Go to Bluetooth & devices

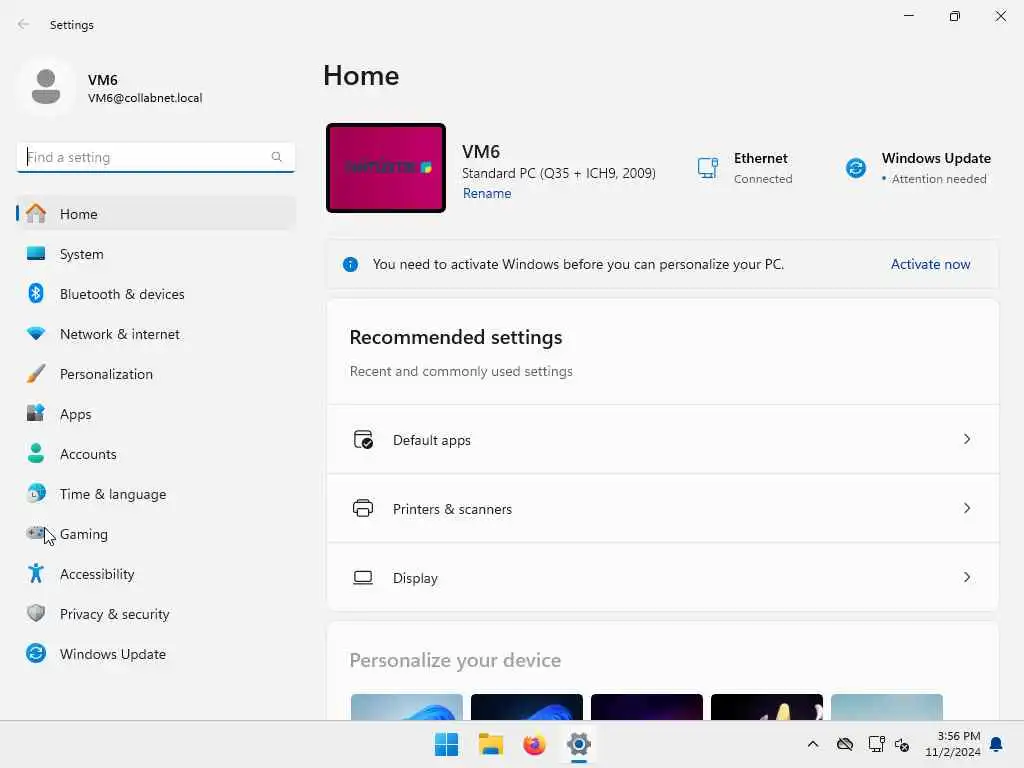[156, 293]
